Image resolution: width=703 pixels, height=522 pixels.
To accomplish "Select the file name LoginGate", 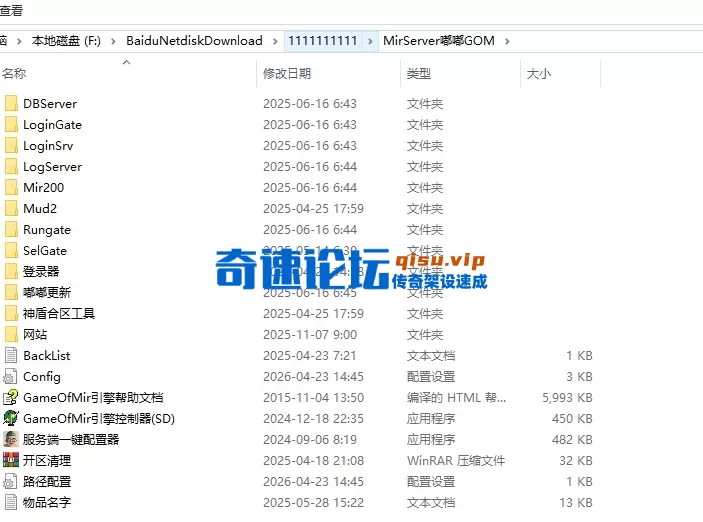I will click(52, 125).
